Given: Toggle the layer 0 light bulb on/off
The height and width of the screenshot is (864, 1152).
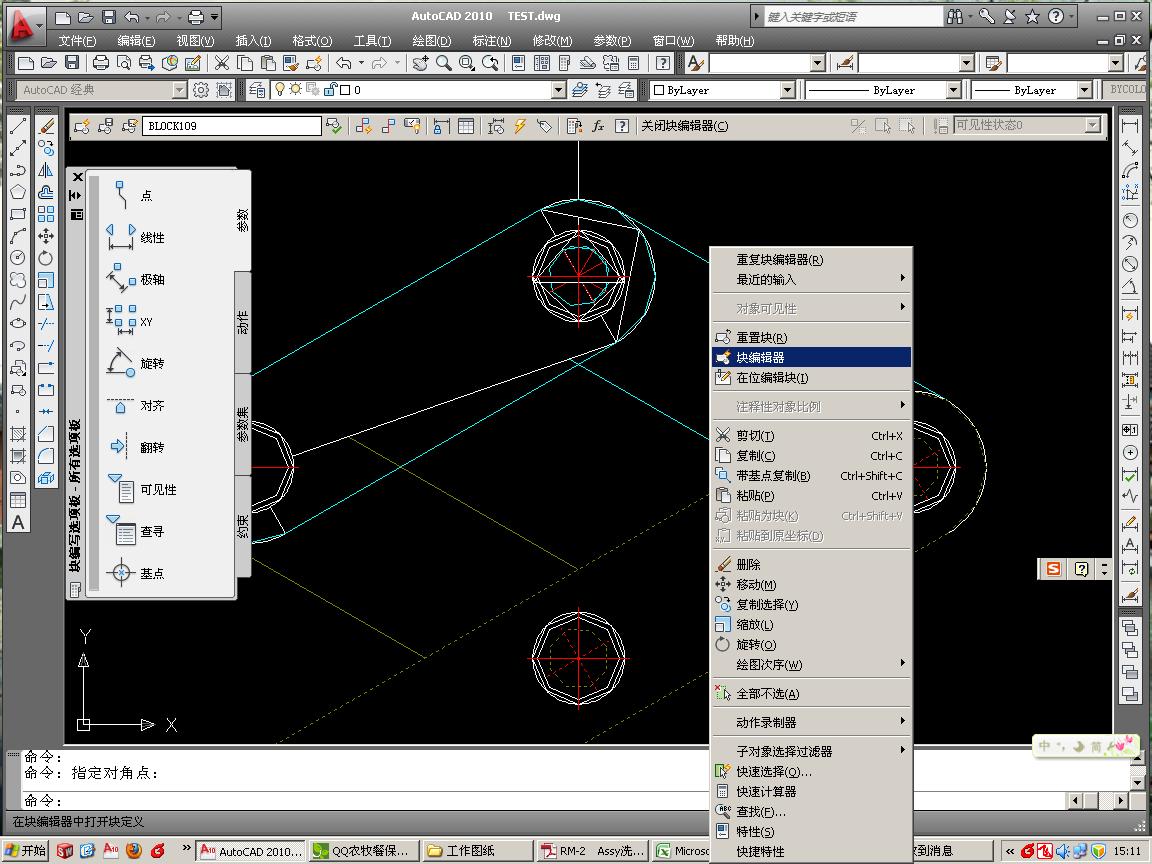Looking at the screenshot, I should (281, 90).
